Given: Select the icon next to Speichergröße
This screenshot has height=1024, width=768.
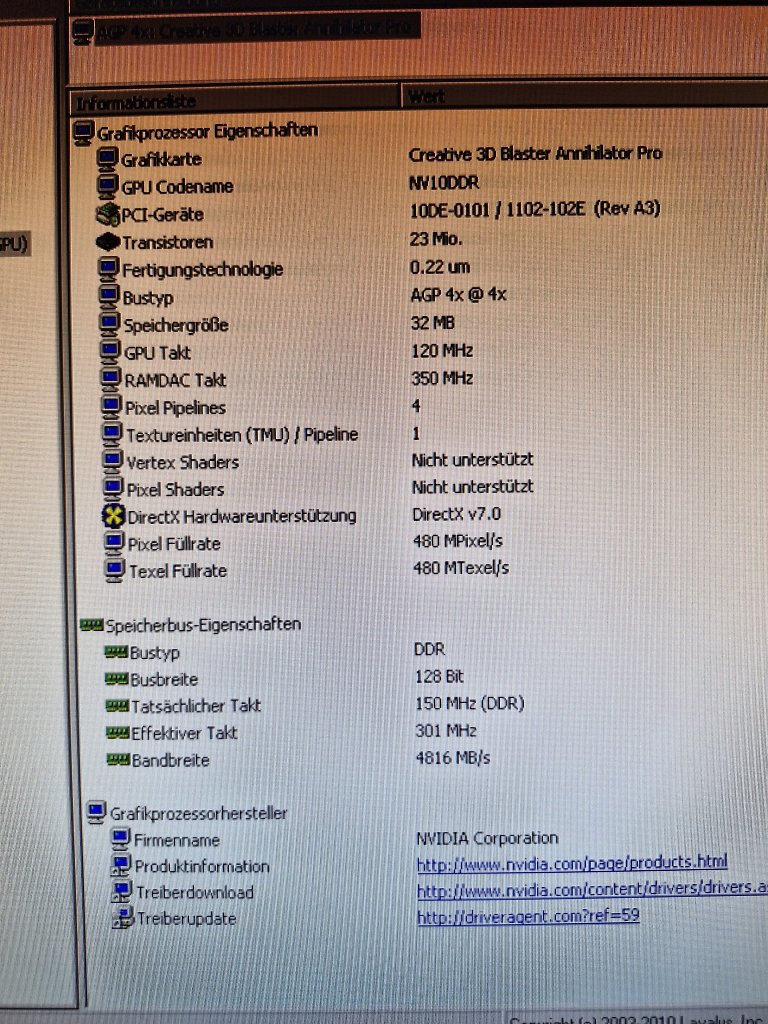Looking at the screenshot, I should coord(110,325).
